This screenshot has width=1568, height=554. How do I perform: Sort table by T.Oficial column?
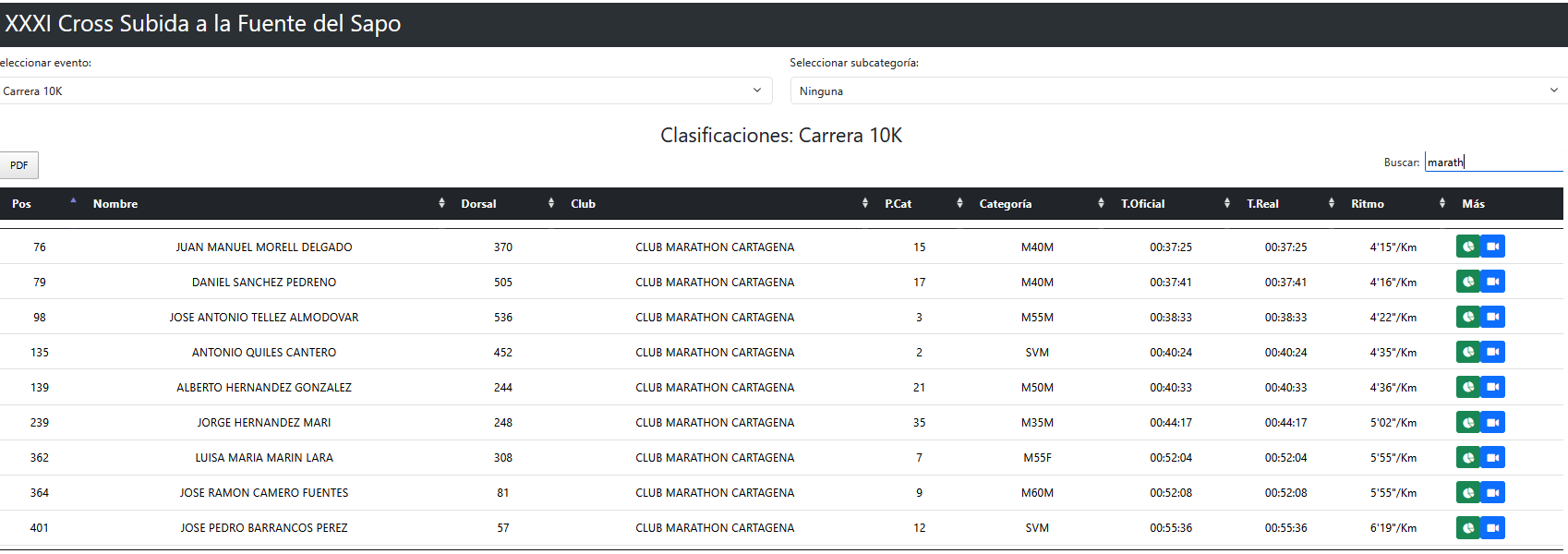pyautogui.click(x=1173, y=204)
